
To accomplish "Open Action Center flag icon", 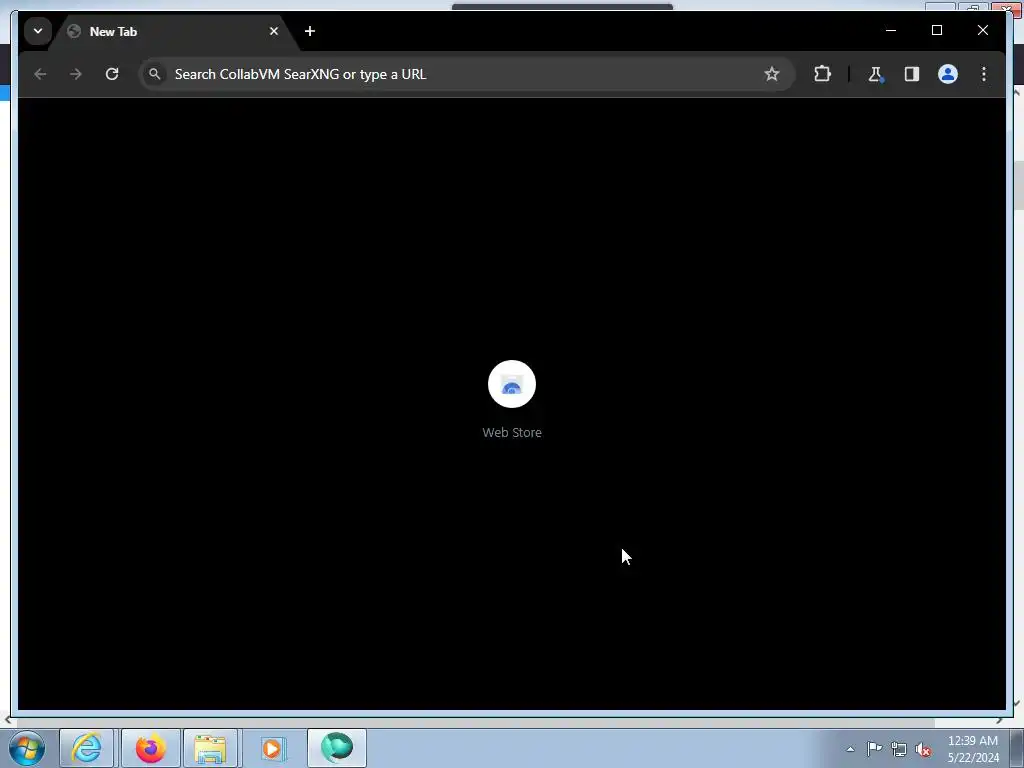I will coord(874,748).
